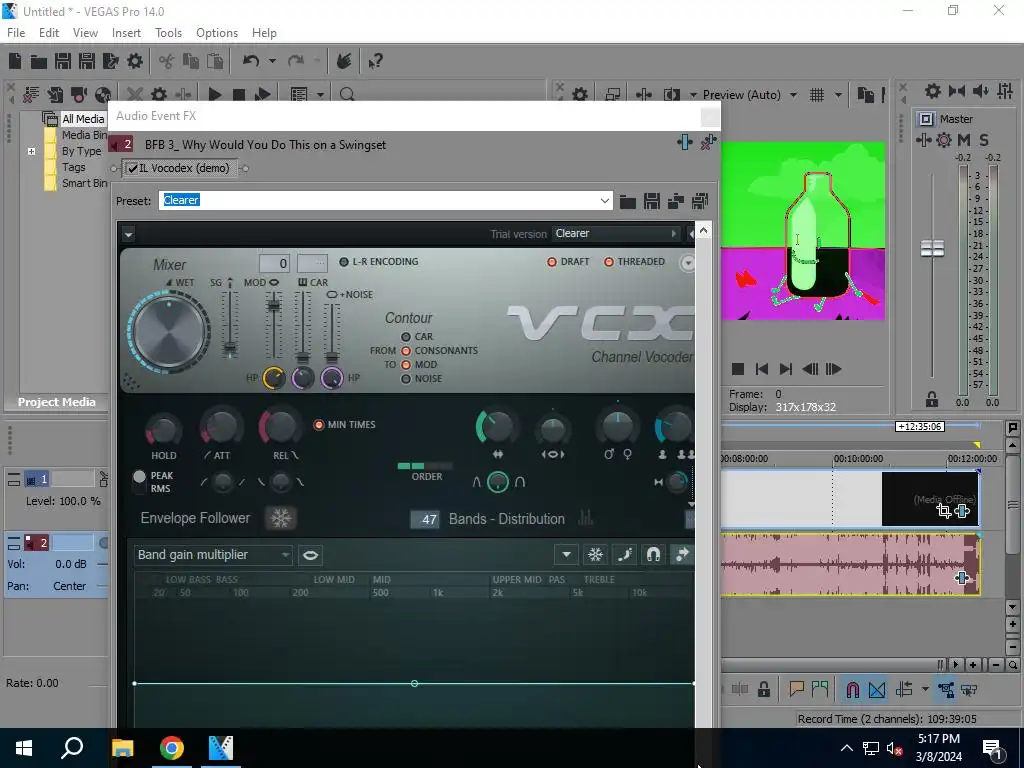Undo last action with toolbar arrow
Image resolution: width=1024 pixels, height=768 pixels.
[x=251, y=61]
